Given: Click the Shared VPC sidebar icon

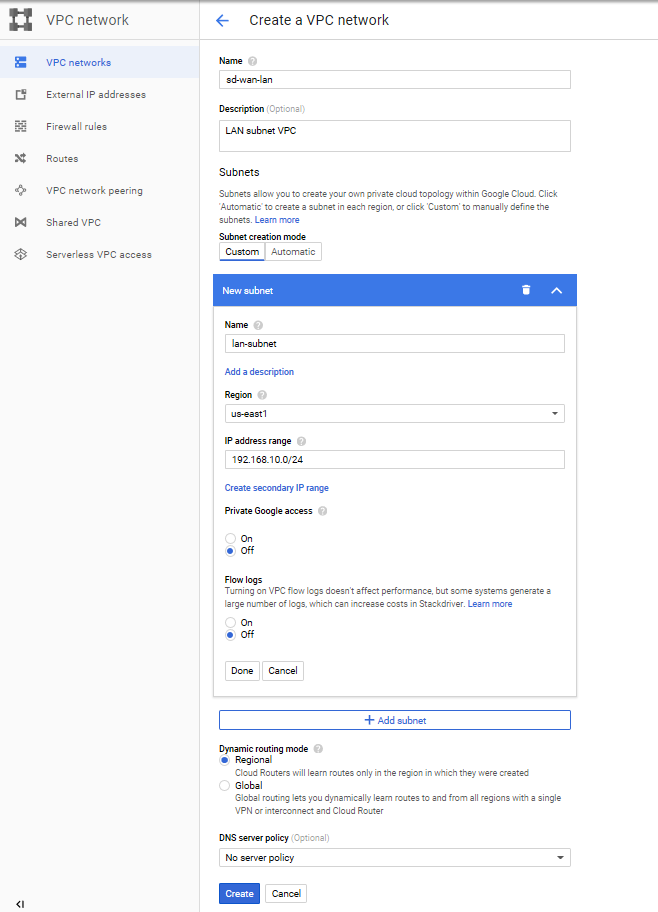Looking at the screenshot, I should click(20, 222).
